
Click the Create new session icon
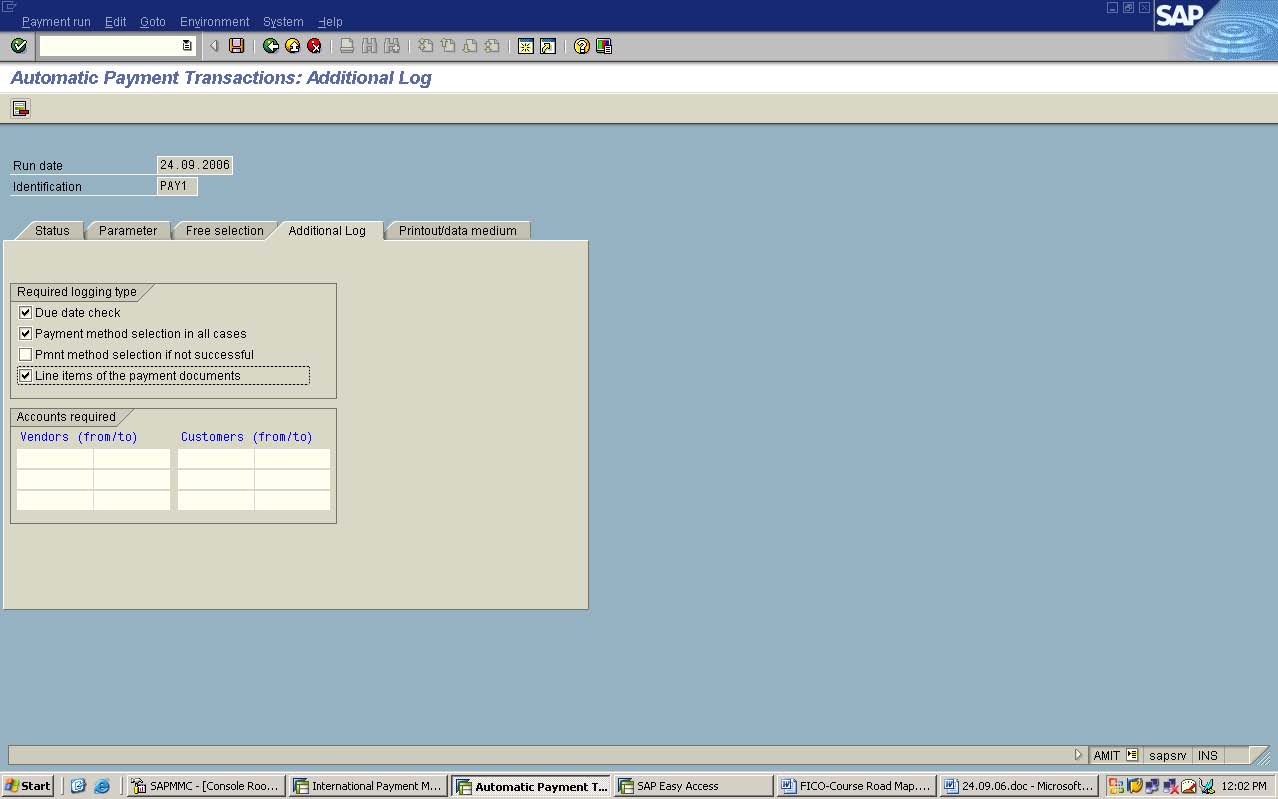click(526, 46)
